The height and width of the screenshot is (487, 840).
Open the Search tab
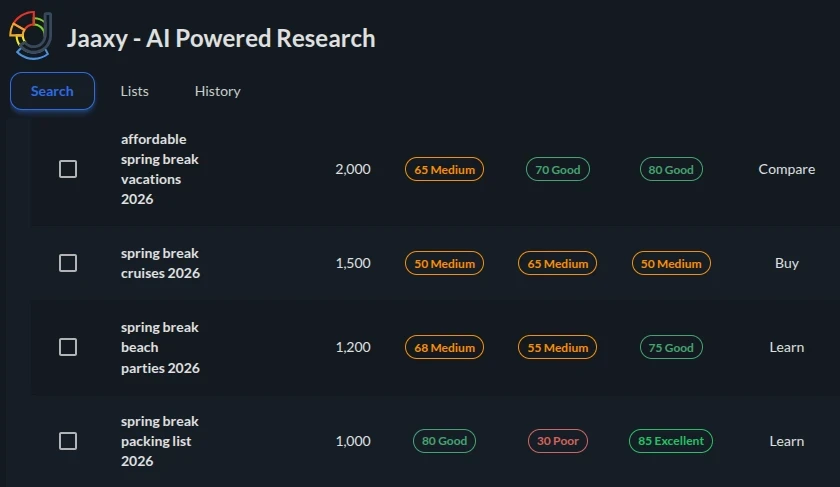[52, 91]
